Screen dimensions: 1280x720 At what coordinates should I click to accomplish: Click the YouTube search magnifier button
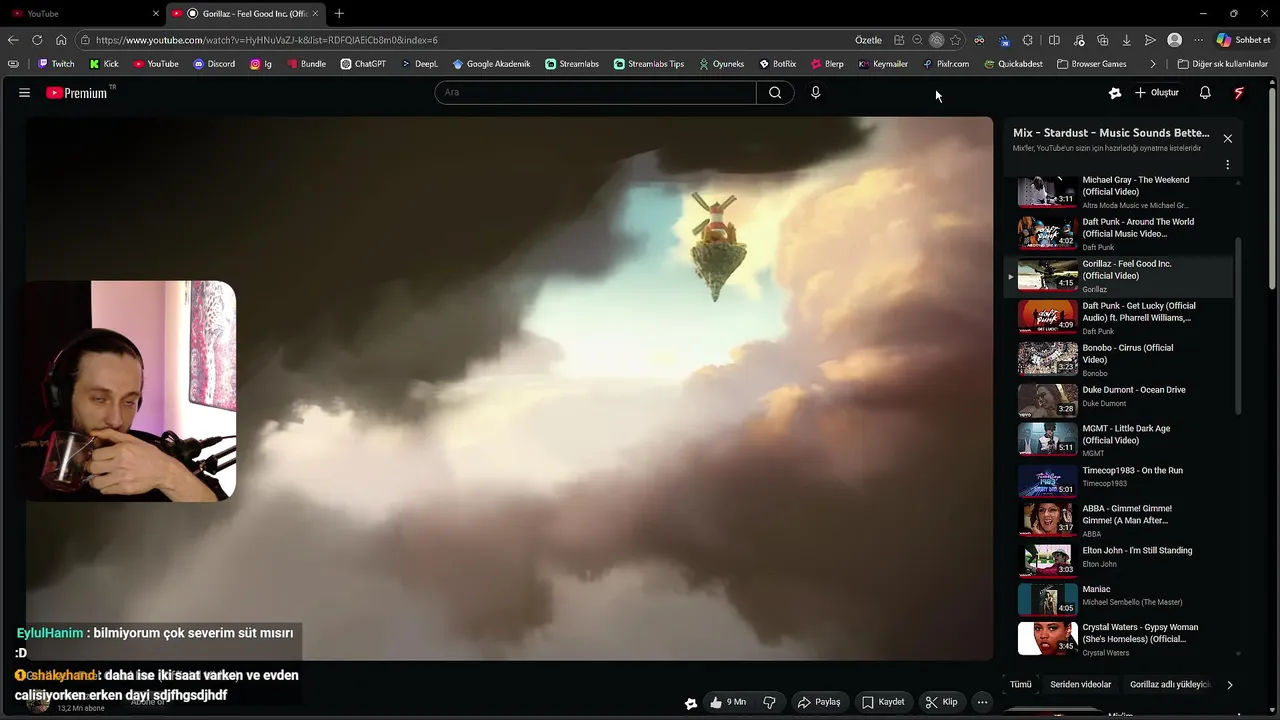pyautogui.click(x=775, y=92)
